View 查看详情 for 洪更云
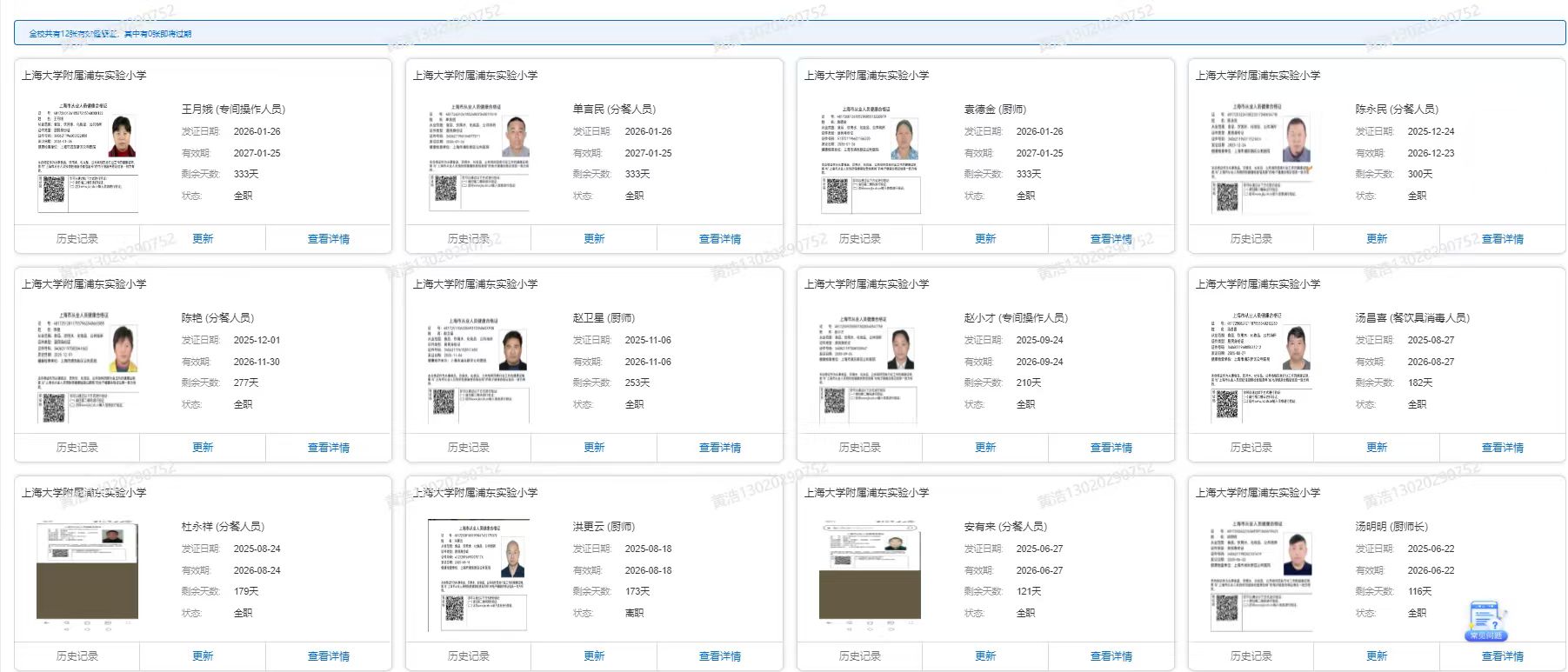Screen dimensions: 1568x672 coord(720,656)
